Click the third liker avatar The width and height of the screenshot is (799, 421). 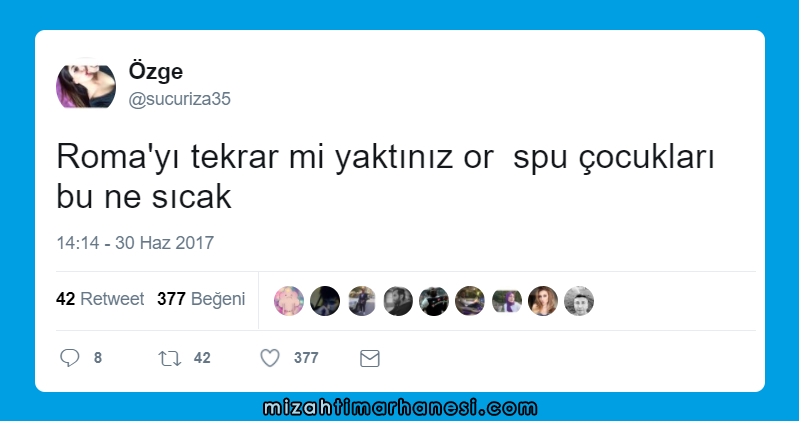(x=362, y=301)
